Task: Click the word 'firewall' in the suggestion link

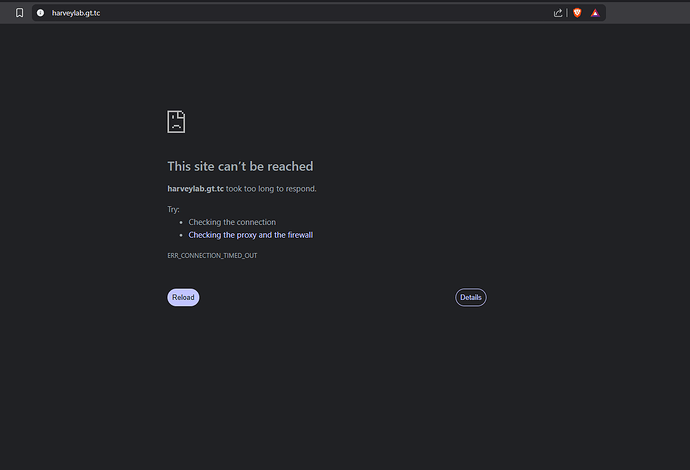Action: point(300,235)
